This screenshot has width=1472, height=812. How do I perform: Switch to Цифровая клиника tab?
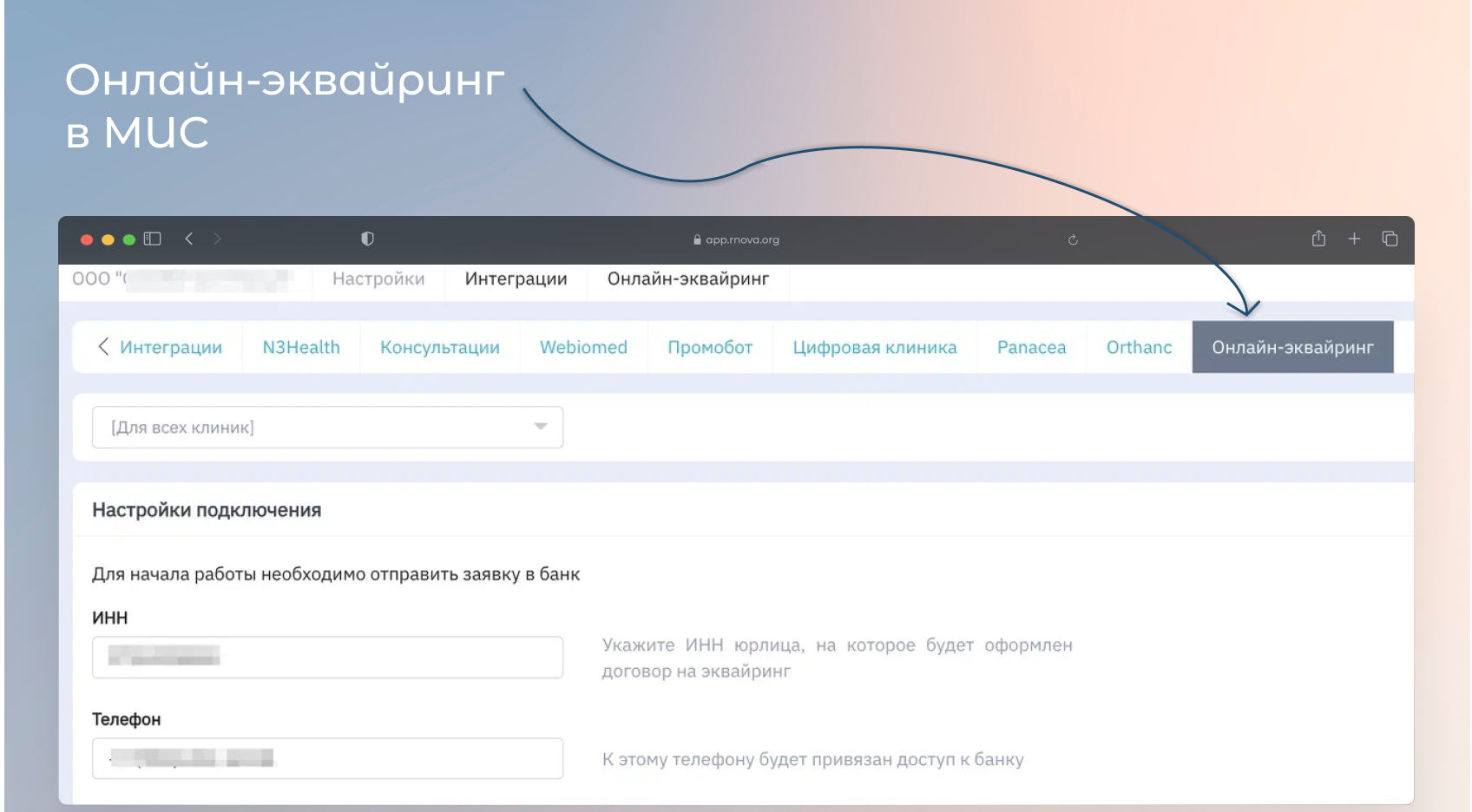[x=874, y=347]
